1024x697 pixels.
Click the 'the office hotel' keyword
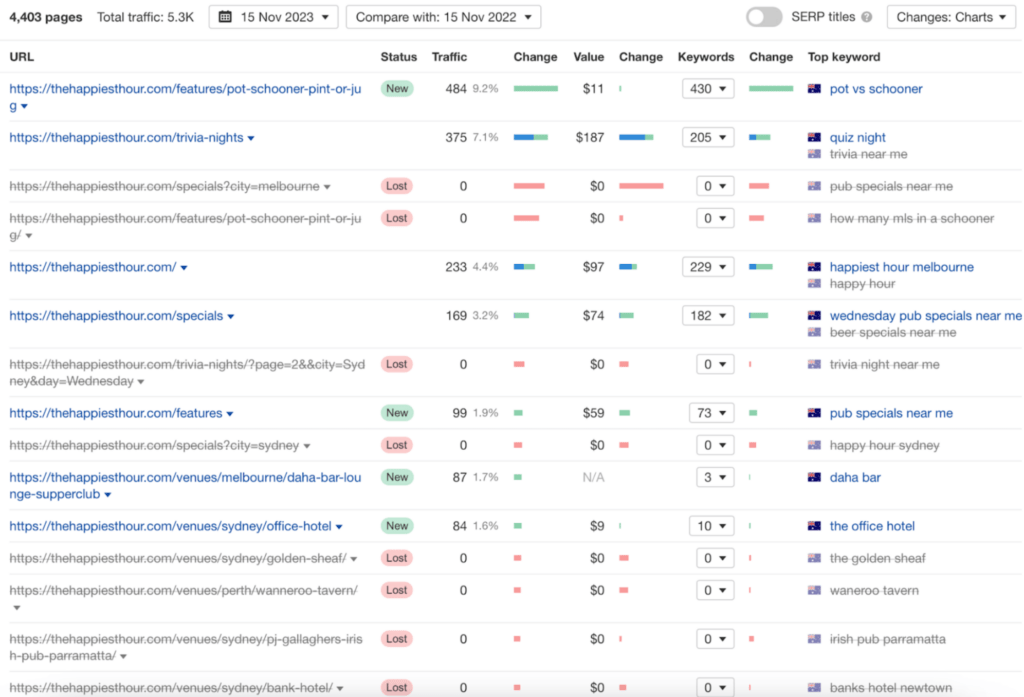pyautogui.click(x=872, y=526)
